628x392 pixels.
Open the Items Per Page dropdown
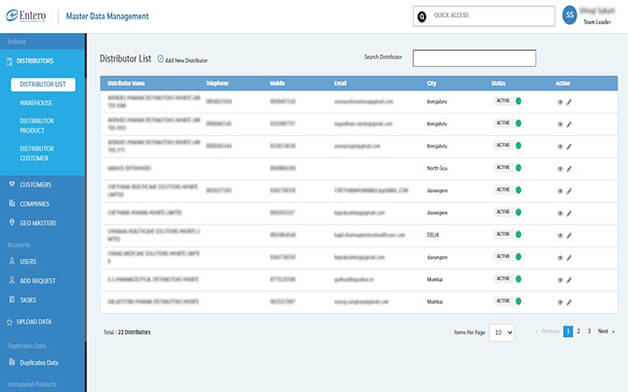tap(501, 332)
